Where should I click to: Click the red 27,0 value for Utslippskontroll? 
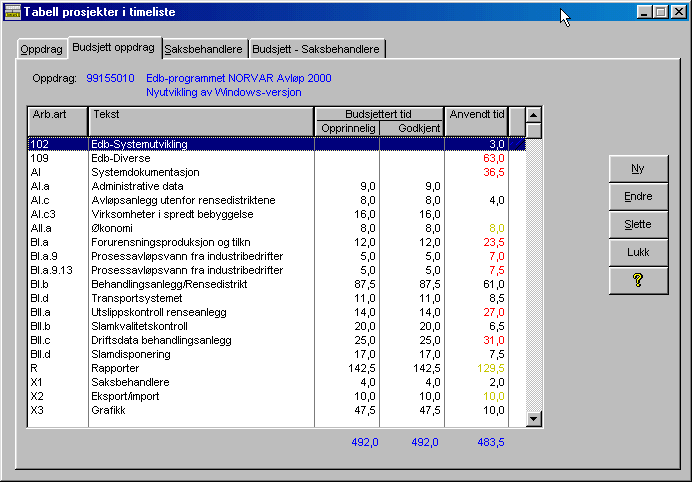(494, 313)
